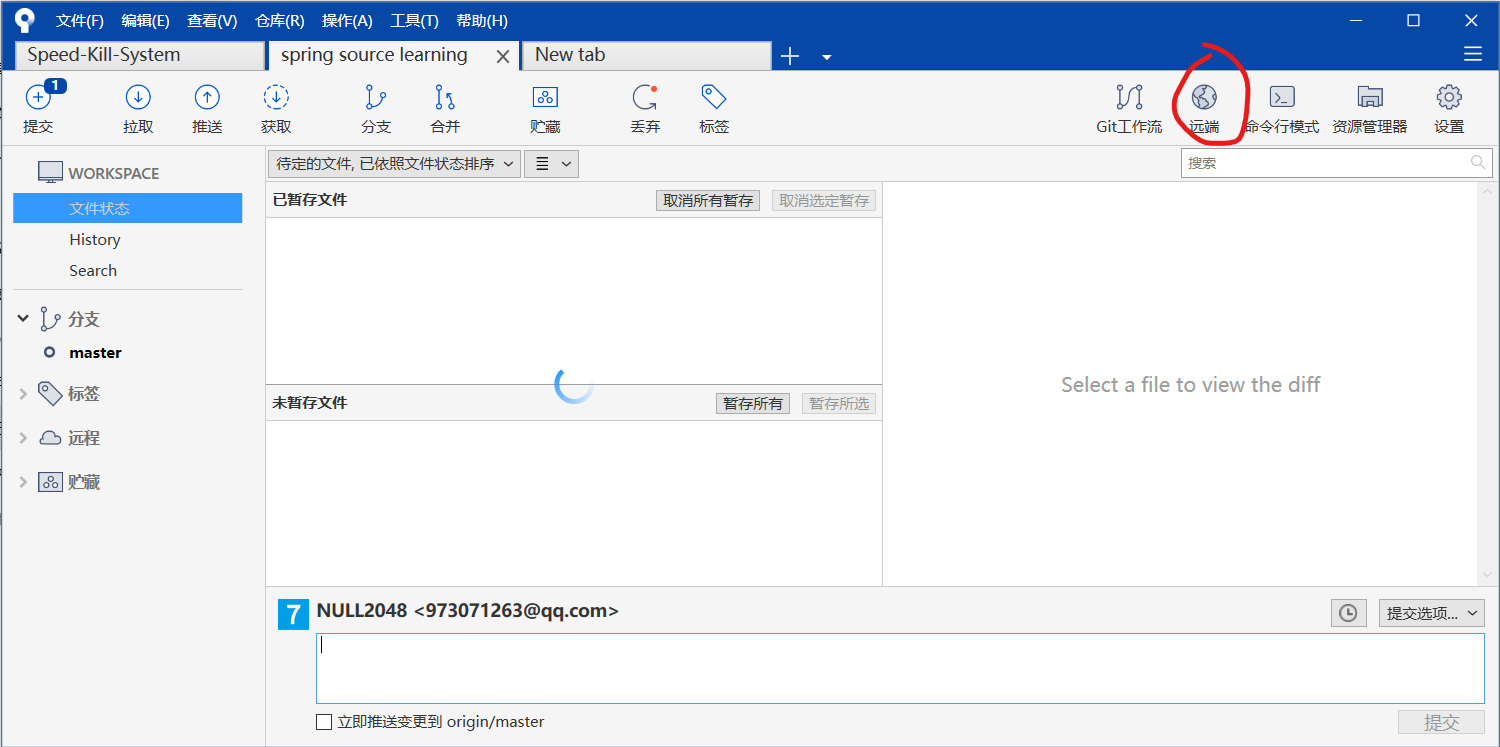Image resolution: width=1500 pixels, height=747 pixels.
Task: Click the user avatar next to NULL2048
Action: coord(293,614)
